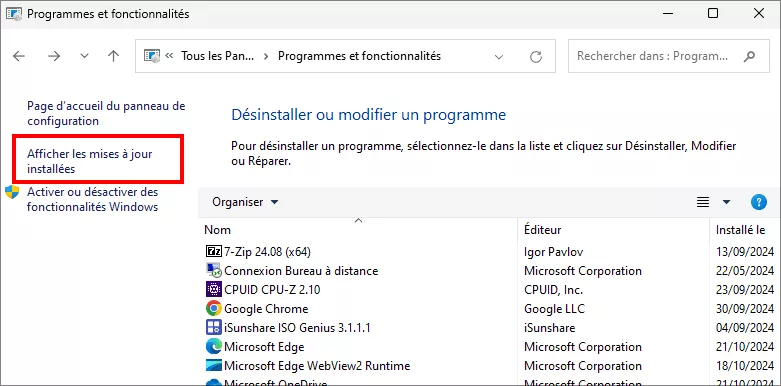Click the iSunshare ISO Genius icon
The height and width of the screenshot is (386, 781).
(213, 327)
